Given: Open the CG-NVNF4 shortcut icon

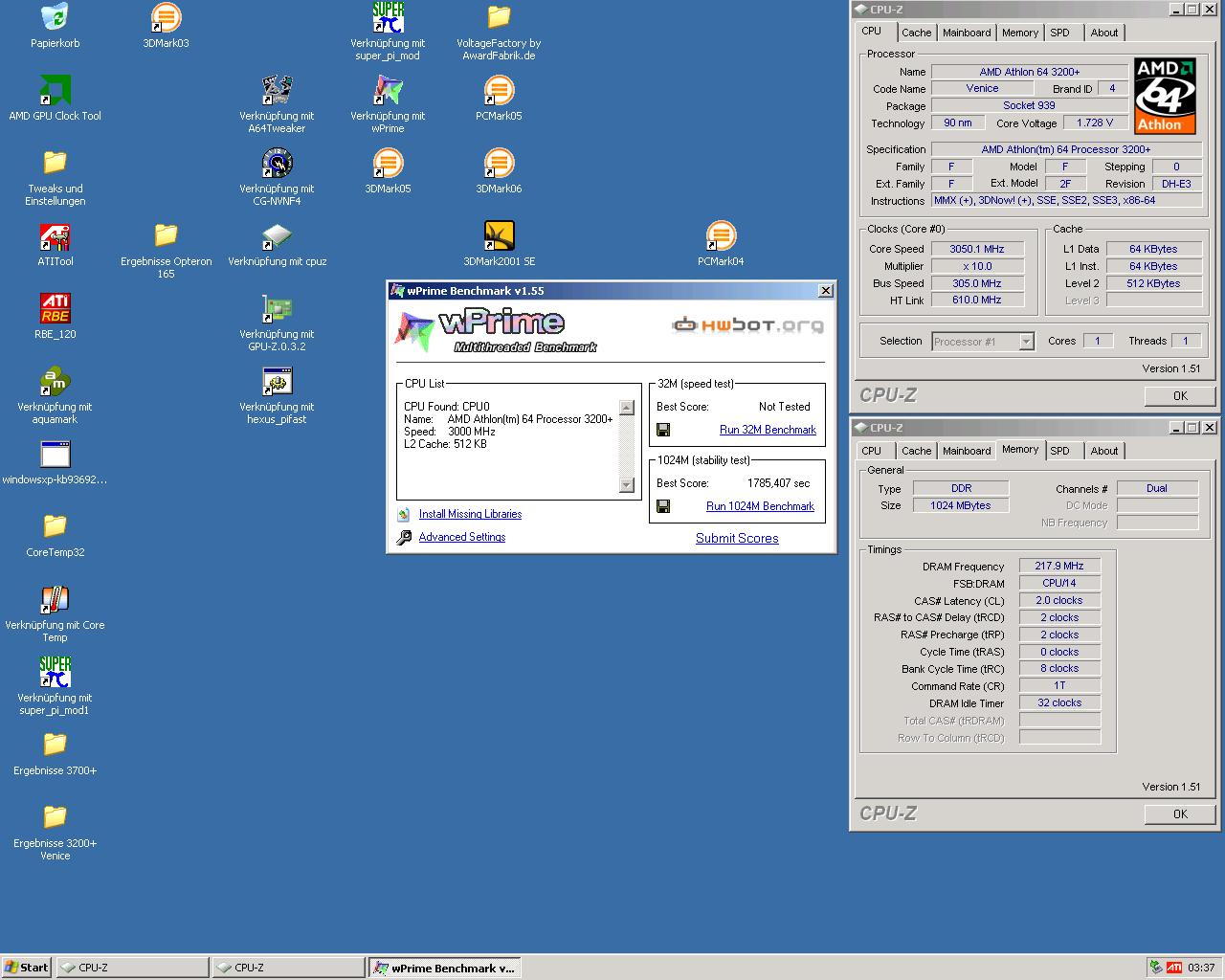Looking at the screenshot, I should point(277,163).
